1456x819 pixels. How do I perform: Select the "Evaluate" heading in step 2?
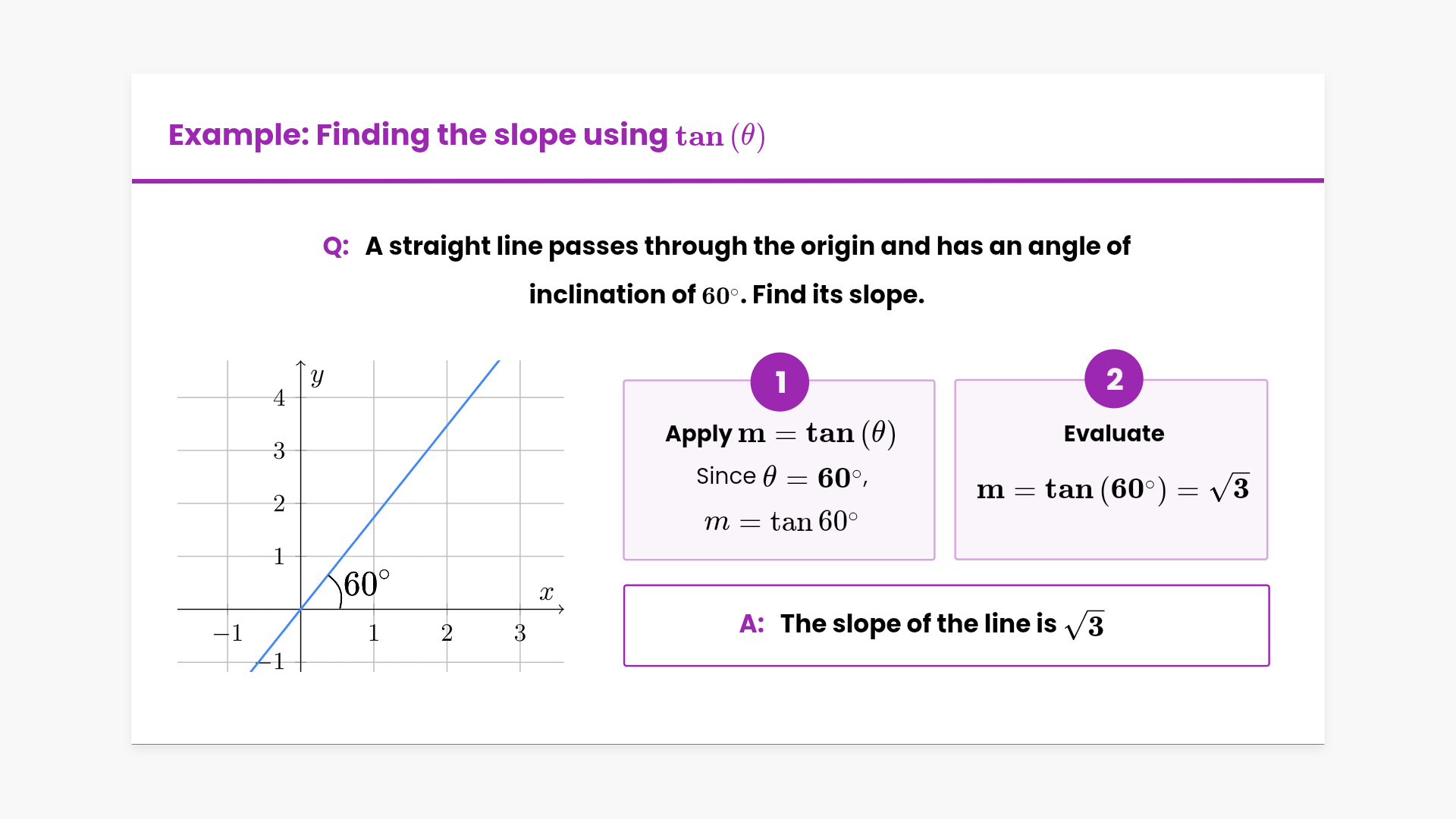tap(1113, 434)
